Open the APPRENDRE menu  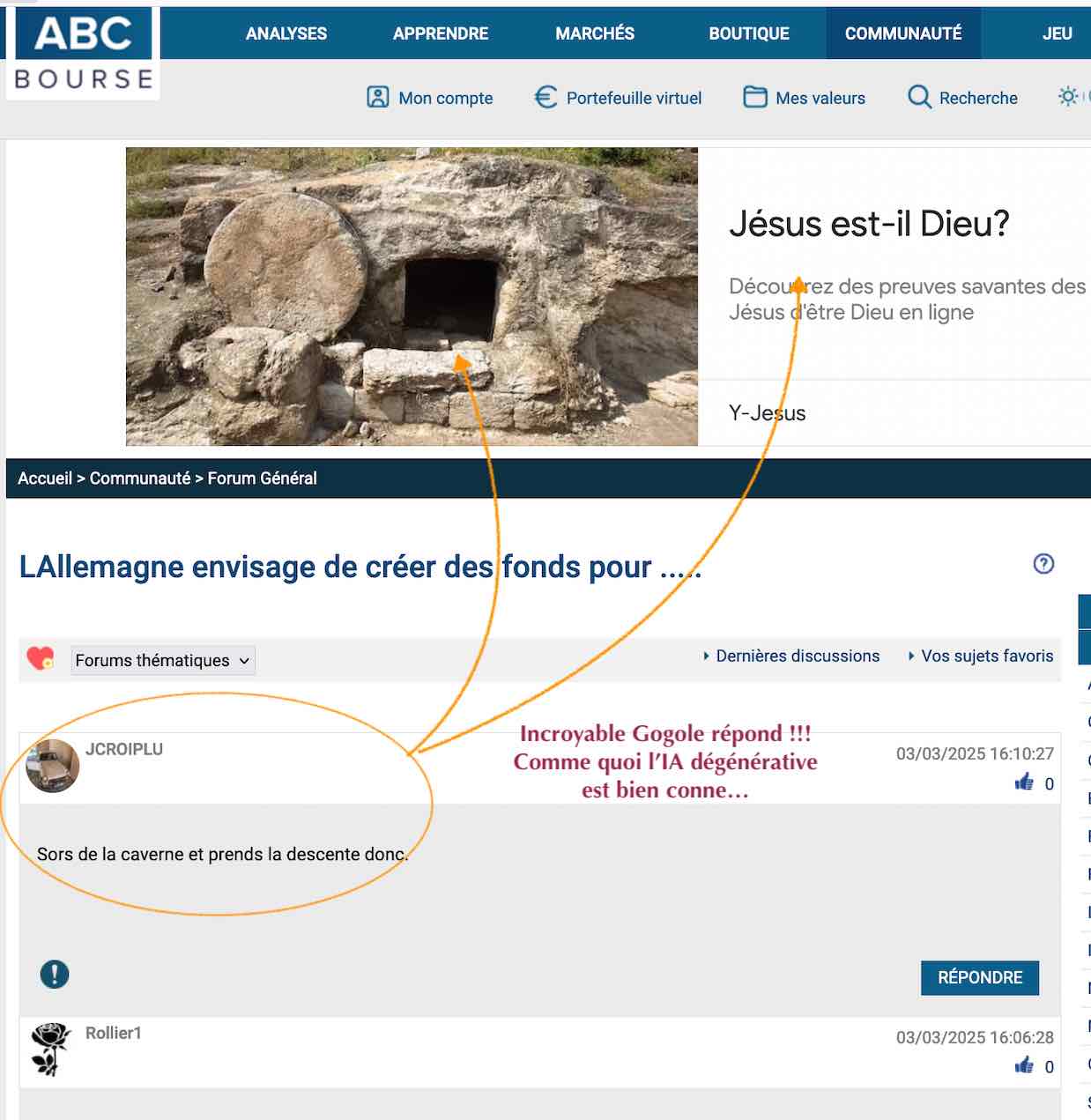click(x=441, y=33)
